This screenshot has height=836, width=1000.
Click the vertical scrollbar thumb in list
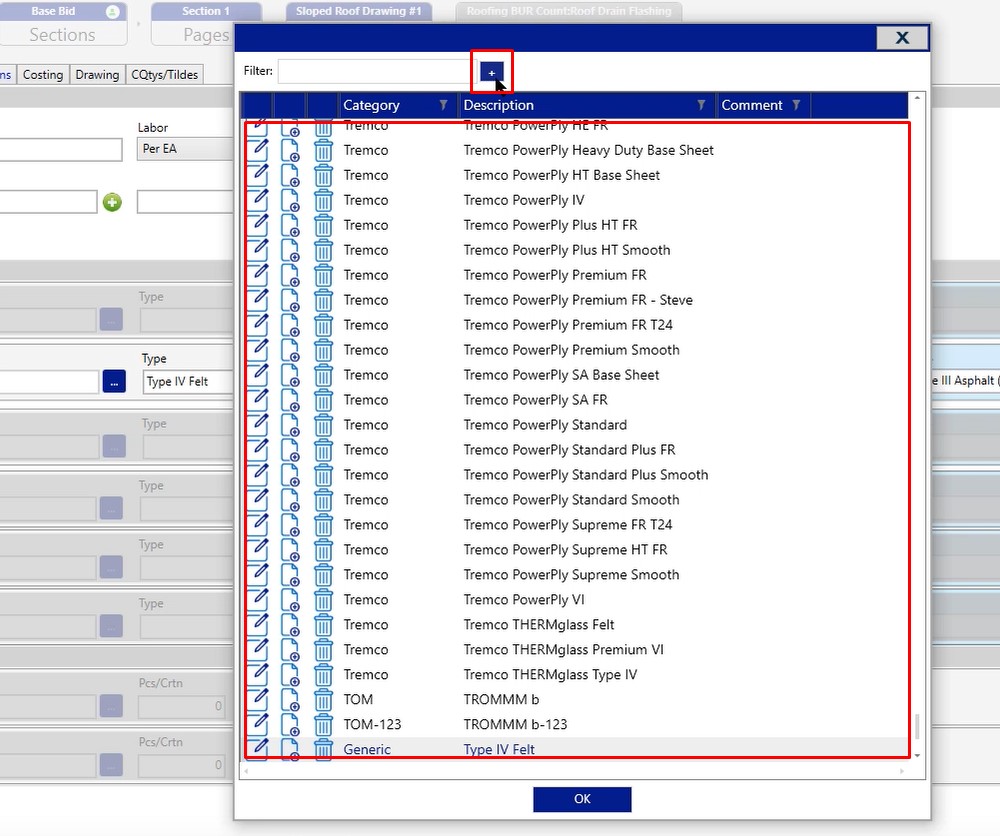917,726
